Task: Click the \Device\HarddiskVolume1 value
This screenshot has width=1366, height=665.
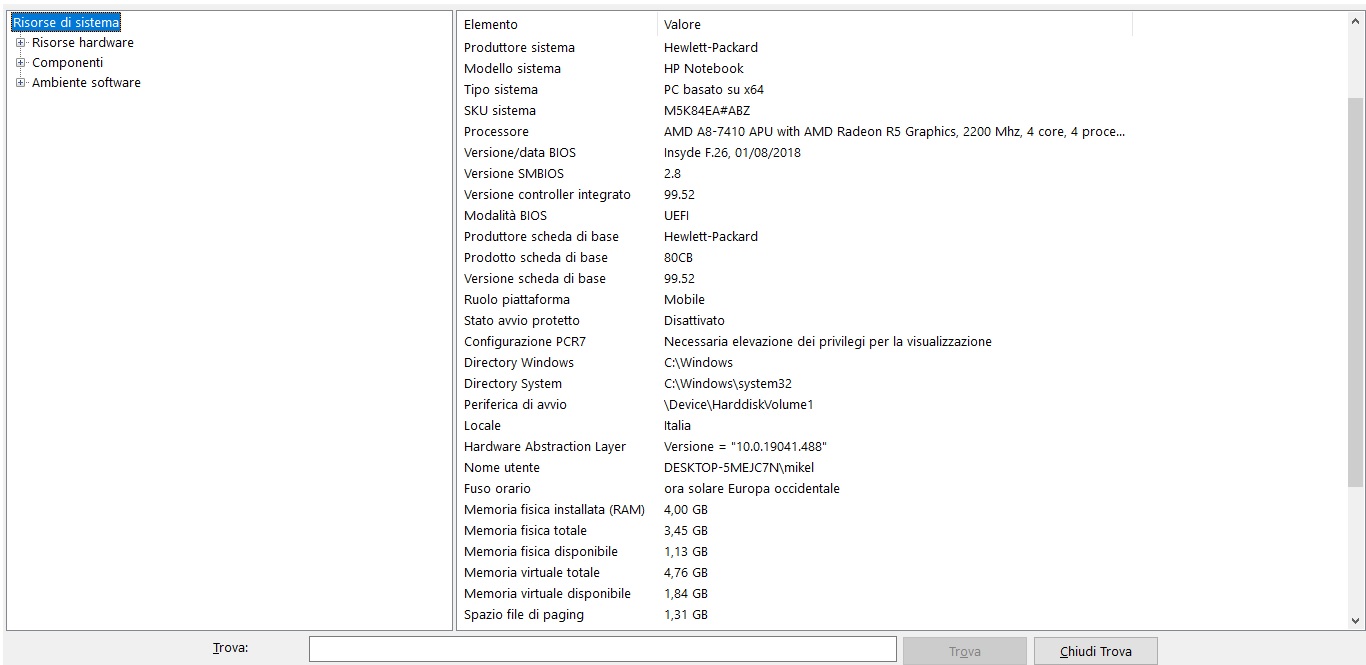Action: [x=738, y=404]
